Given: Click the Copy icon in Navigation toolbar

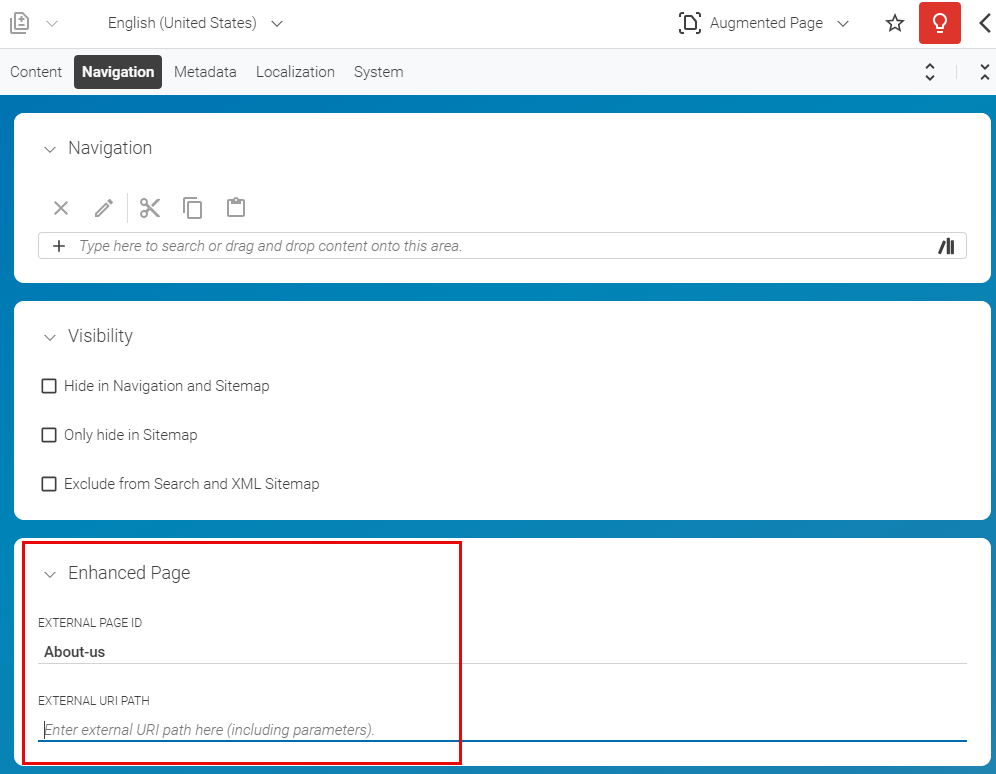Looking at the screenshot, I should tap(192, 207).
